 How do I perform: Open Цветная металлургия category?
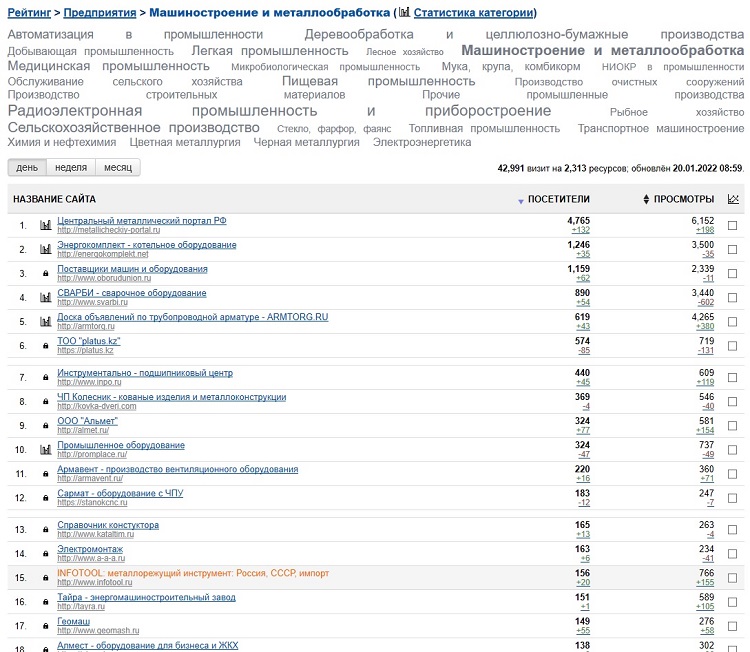click(185, 143)
